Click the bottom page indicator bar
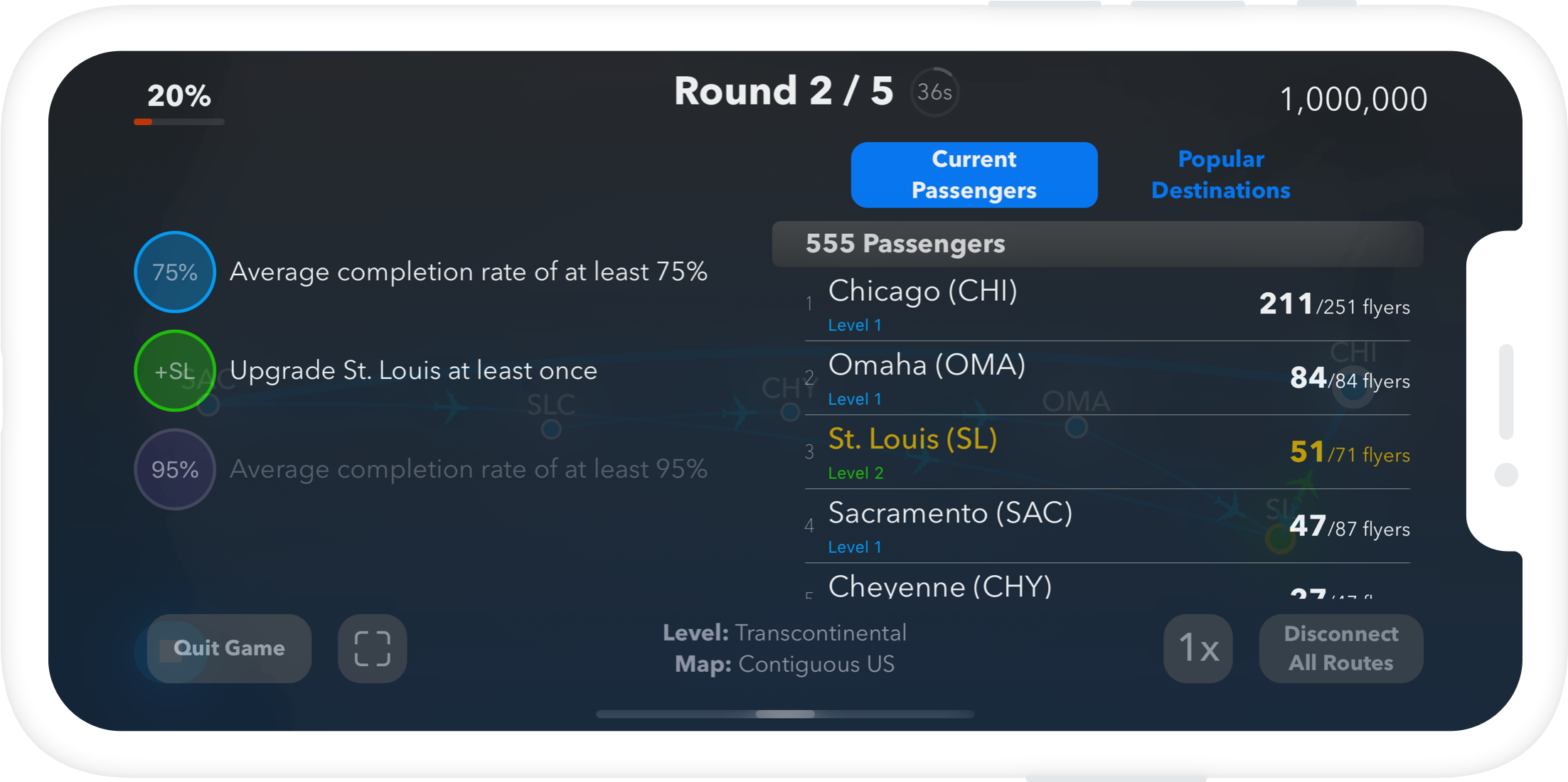The image size is (1568, 782). pyautogui.click(x=785, y=714)
